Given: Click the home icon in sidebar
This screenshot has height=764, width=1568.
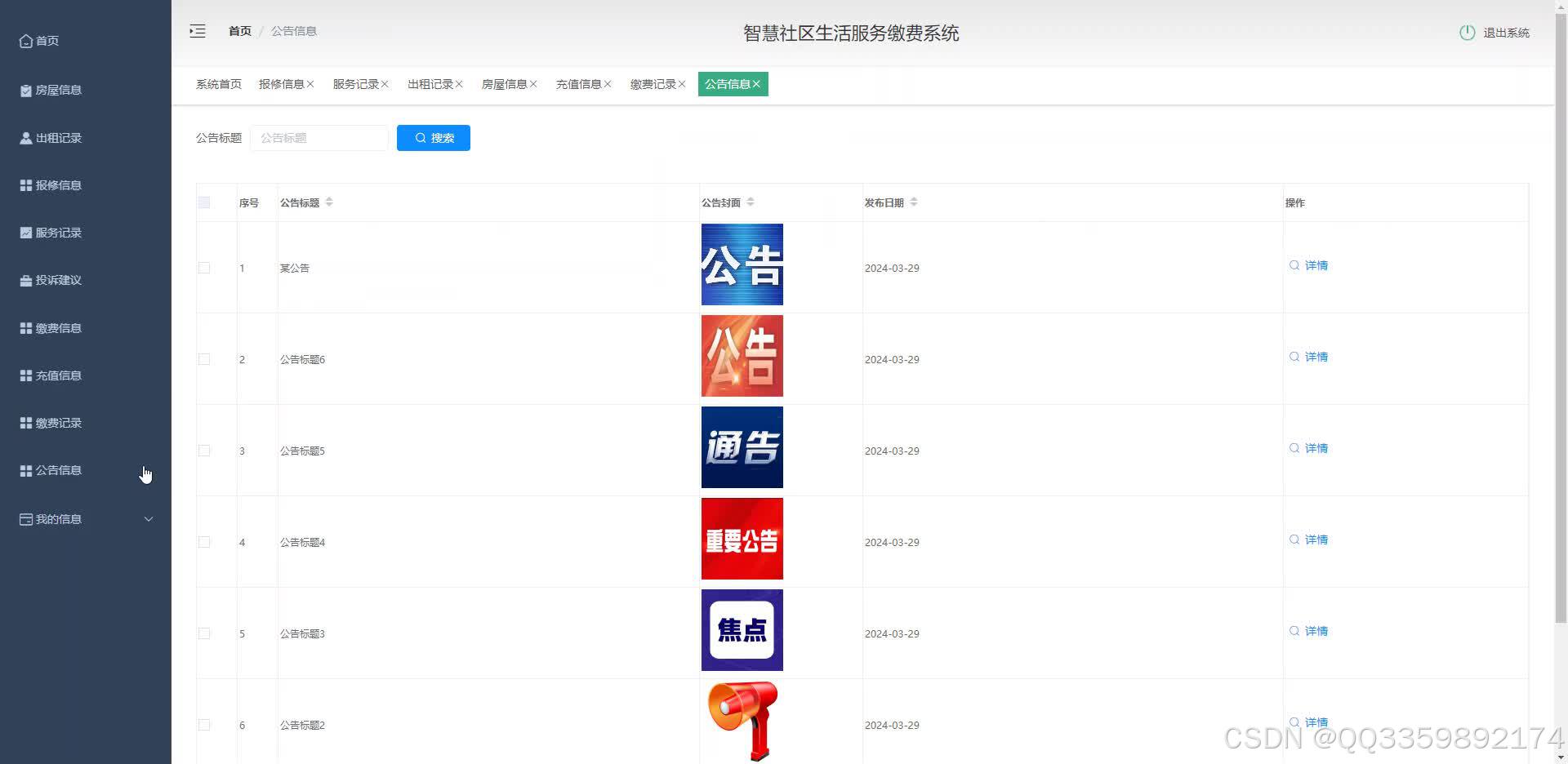Looking at the screenshot, I should point(26,41).
